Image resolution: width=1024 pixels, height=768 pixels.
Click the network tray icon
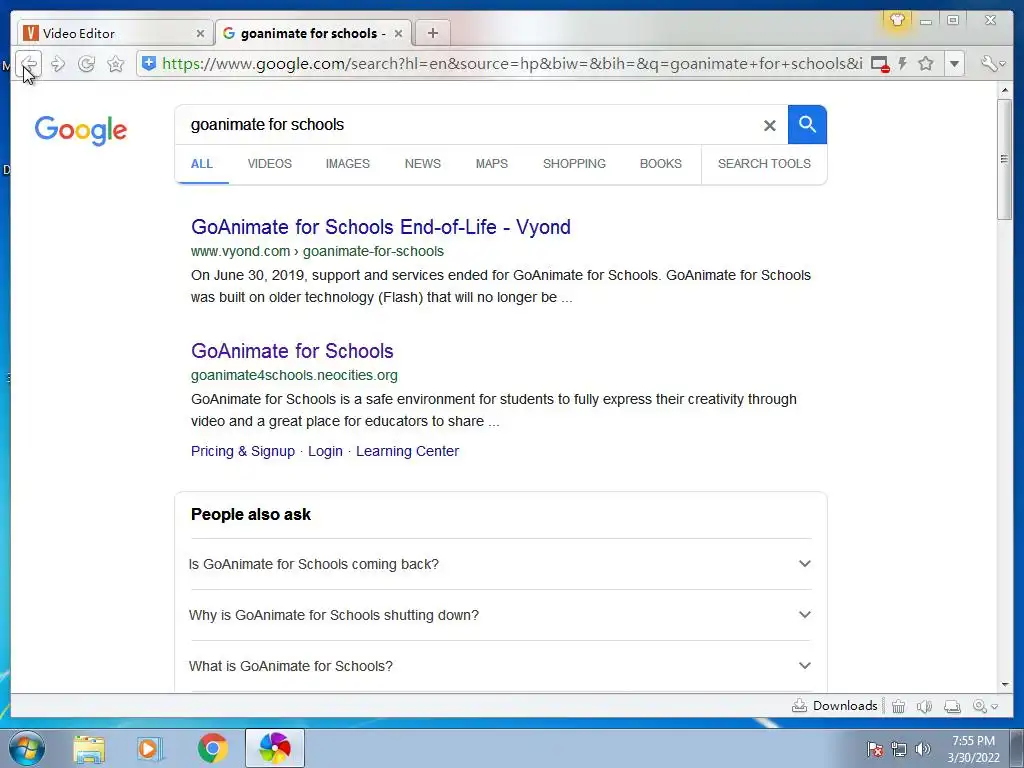[x=899, y=750]
